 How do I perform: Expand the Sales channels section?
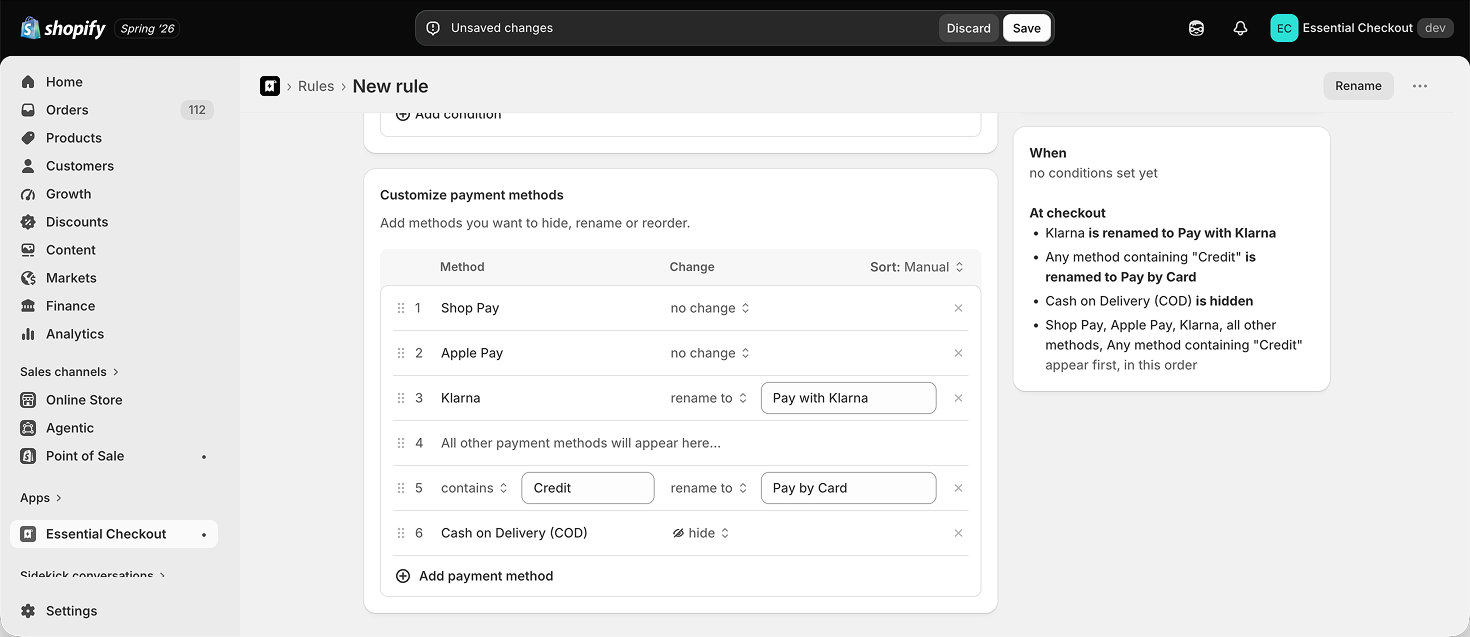click(x=69, y=372)
